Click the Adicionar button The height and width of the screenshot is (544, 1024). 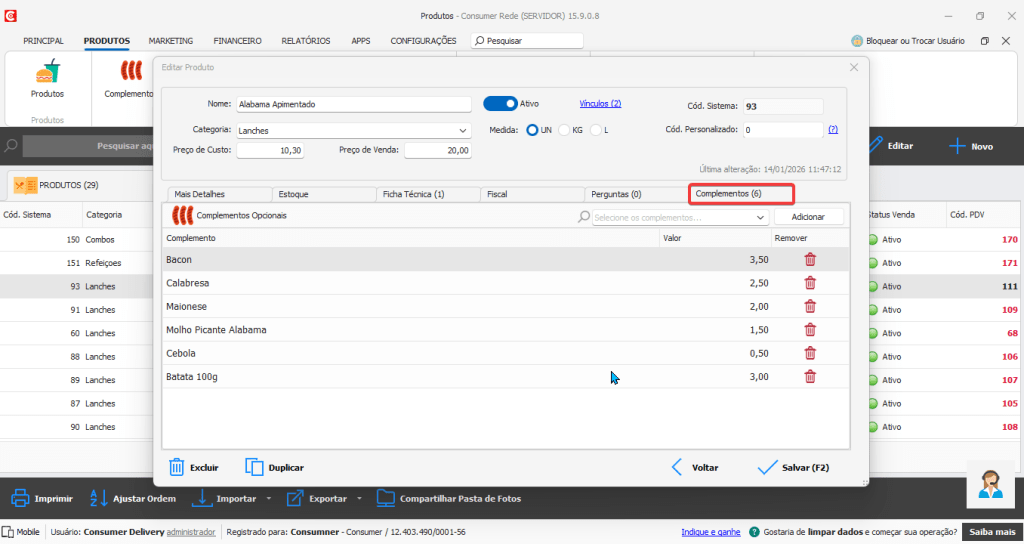[808, 217]
